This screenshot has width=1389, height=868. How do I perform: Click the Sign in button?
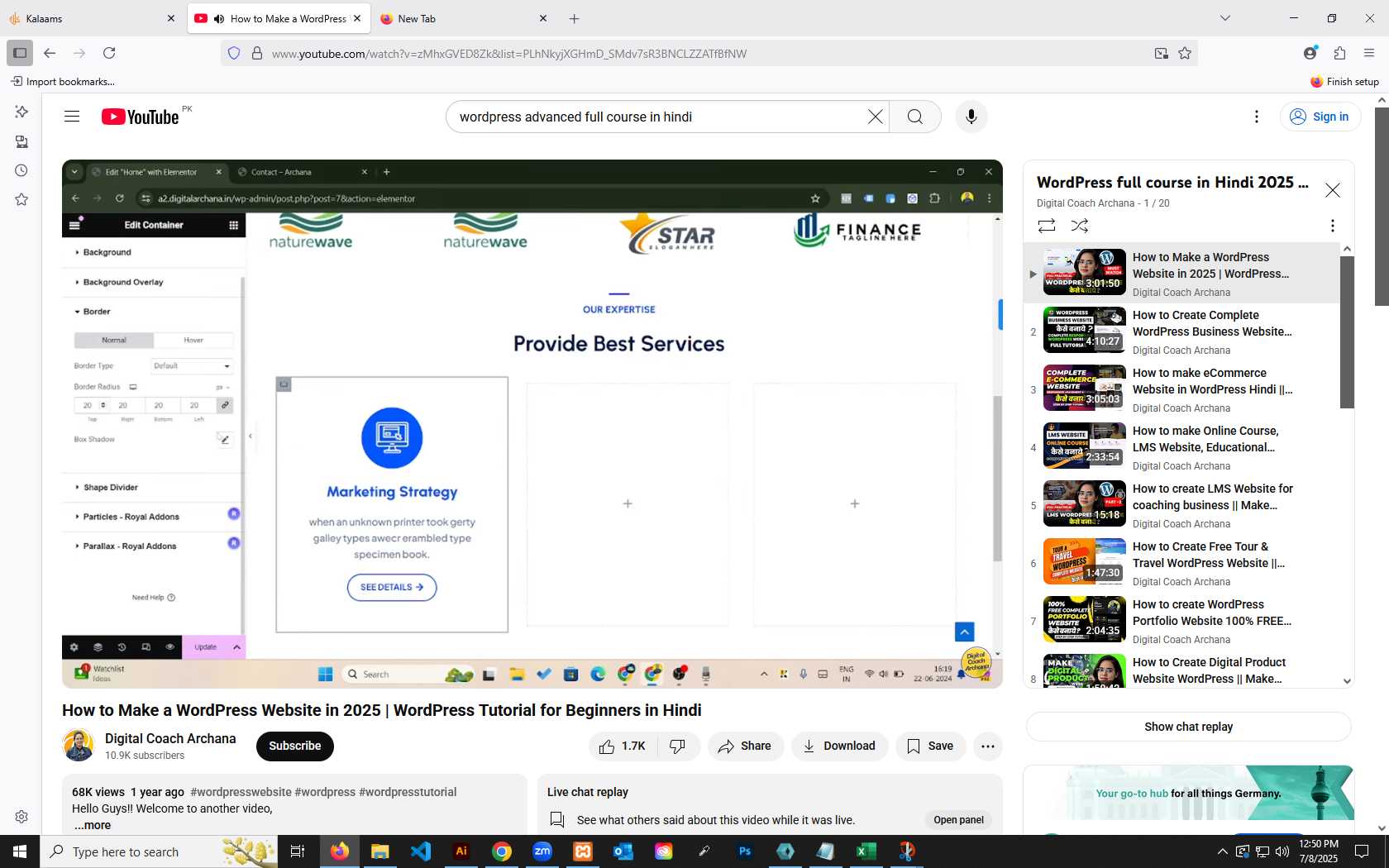(x=1320, y=117)
